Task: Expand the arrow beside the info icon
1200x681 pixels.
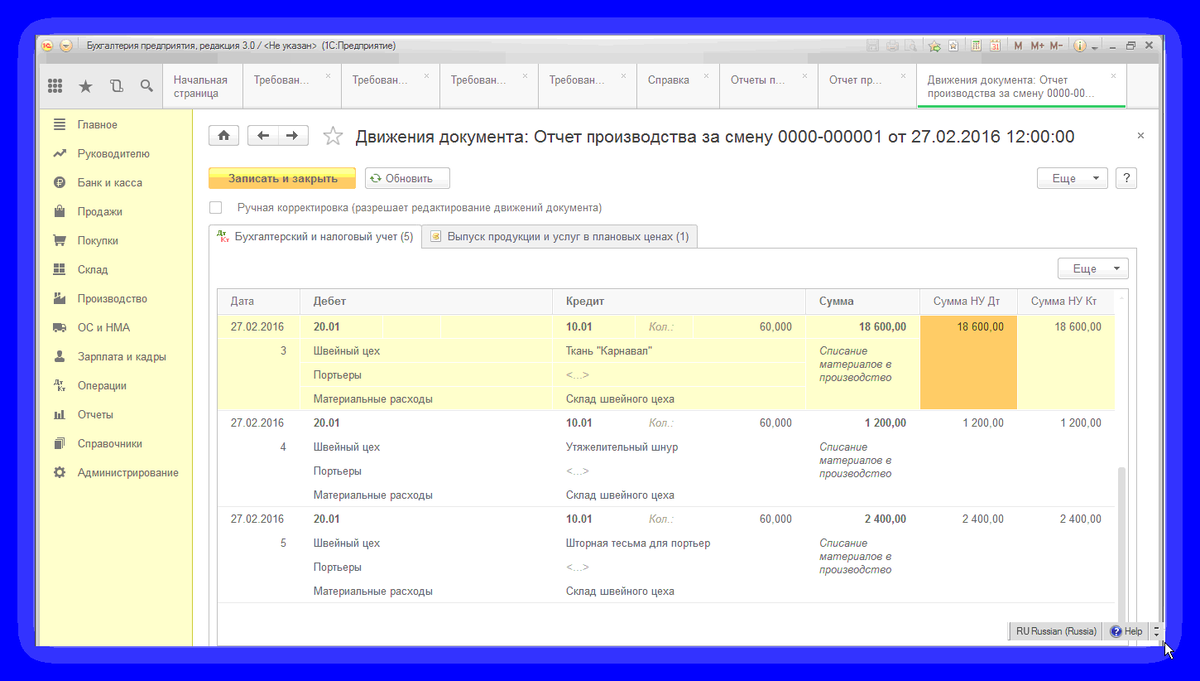Action: coord(1095,47)
